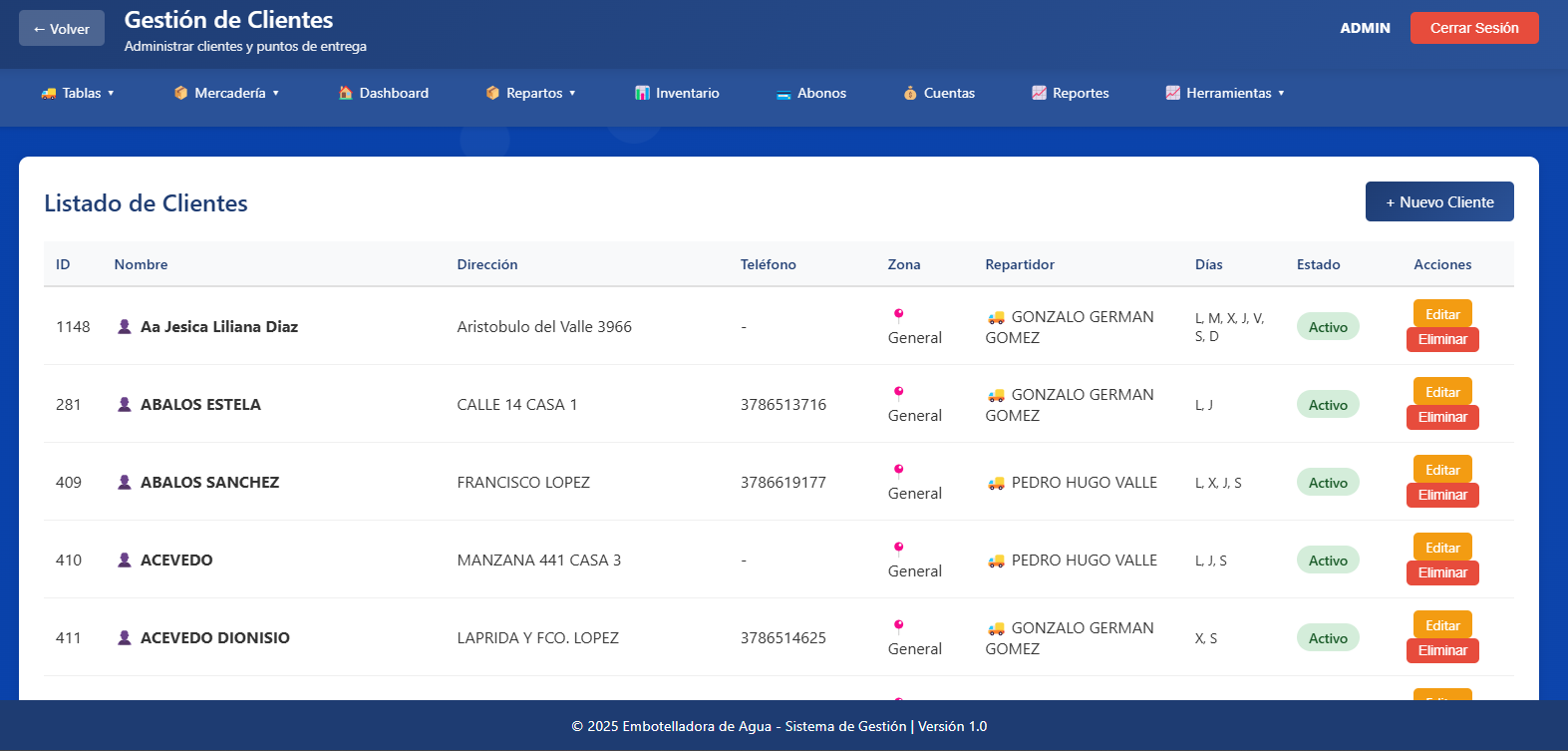Delete client ACEVEDO DIONISIO

click(x=1442, y=650)
